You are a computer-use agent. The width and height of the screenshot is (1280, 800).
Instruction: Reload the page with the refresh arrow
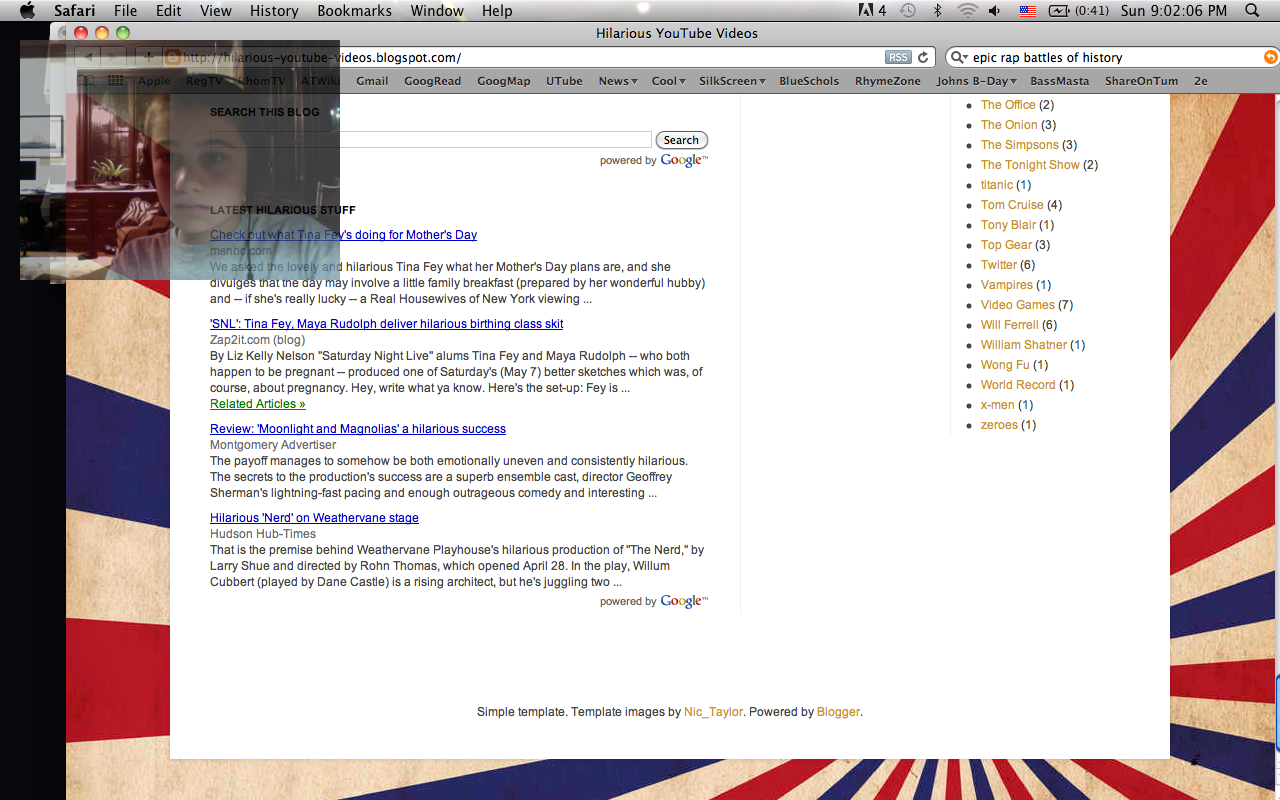click(x=925, y=58)
